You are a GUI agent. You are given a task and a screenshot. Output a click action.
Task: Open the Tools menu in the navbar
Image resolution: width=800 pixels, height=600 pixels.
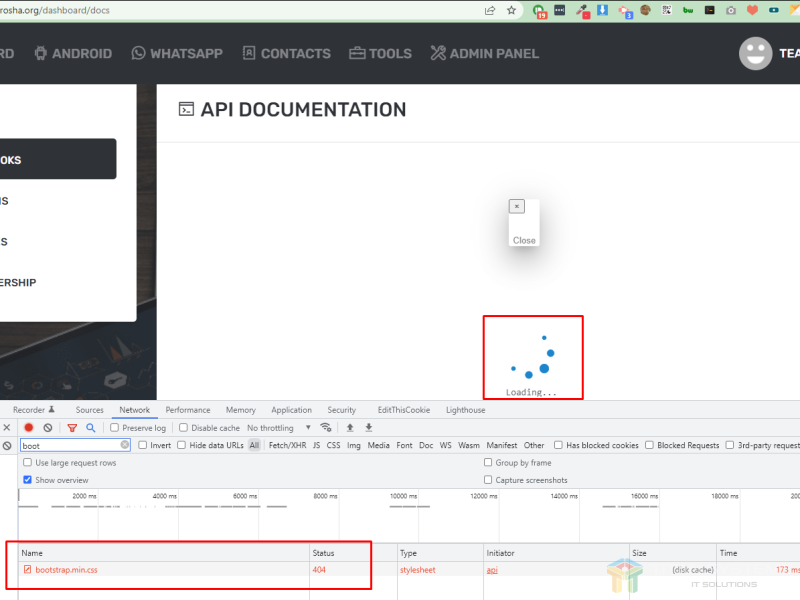(380, 53)
